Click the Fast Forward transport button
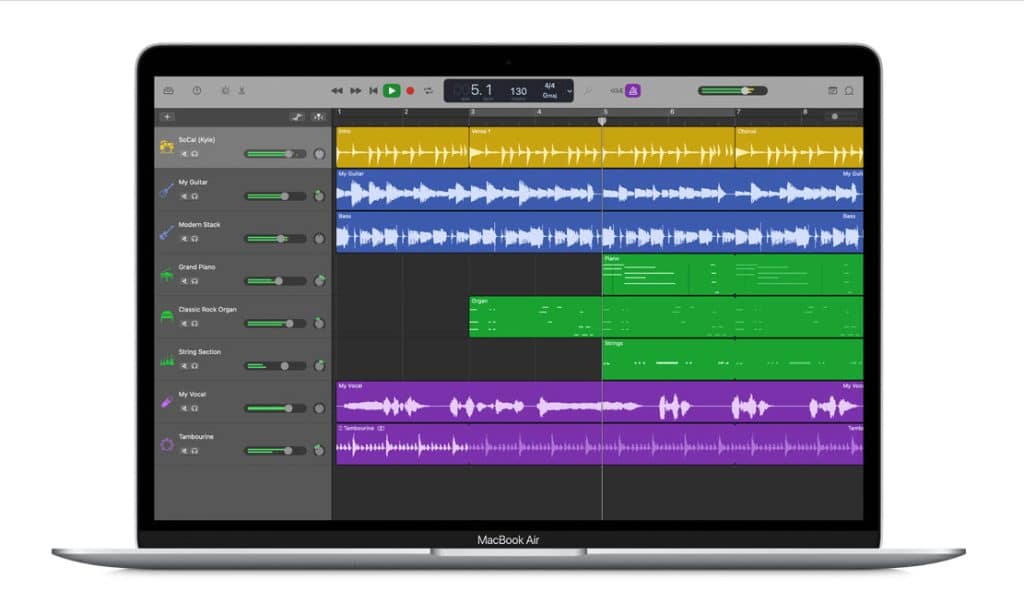1024x615 pixels. pos(355,91)
